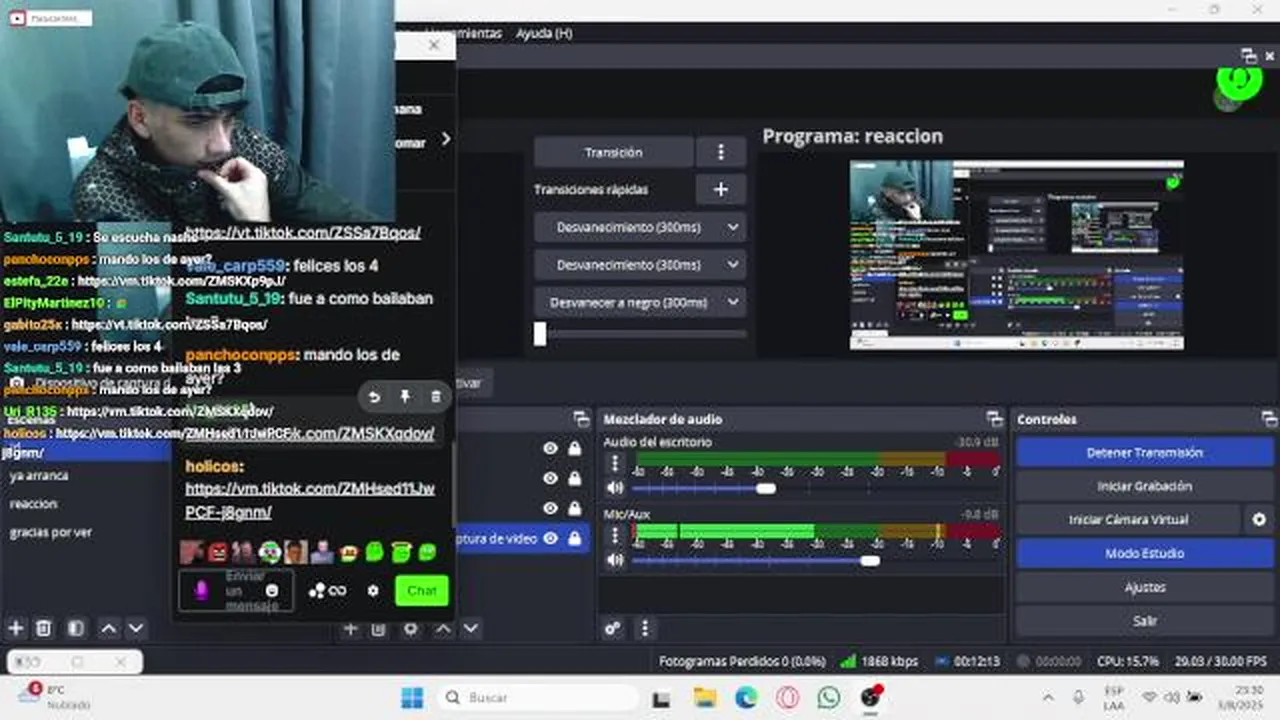Toggle visibility of the first source row
This screenshot has width=1280, height=720.
[550, 448]
